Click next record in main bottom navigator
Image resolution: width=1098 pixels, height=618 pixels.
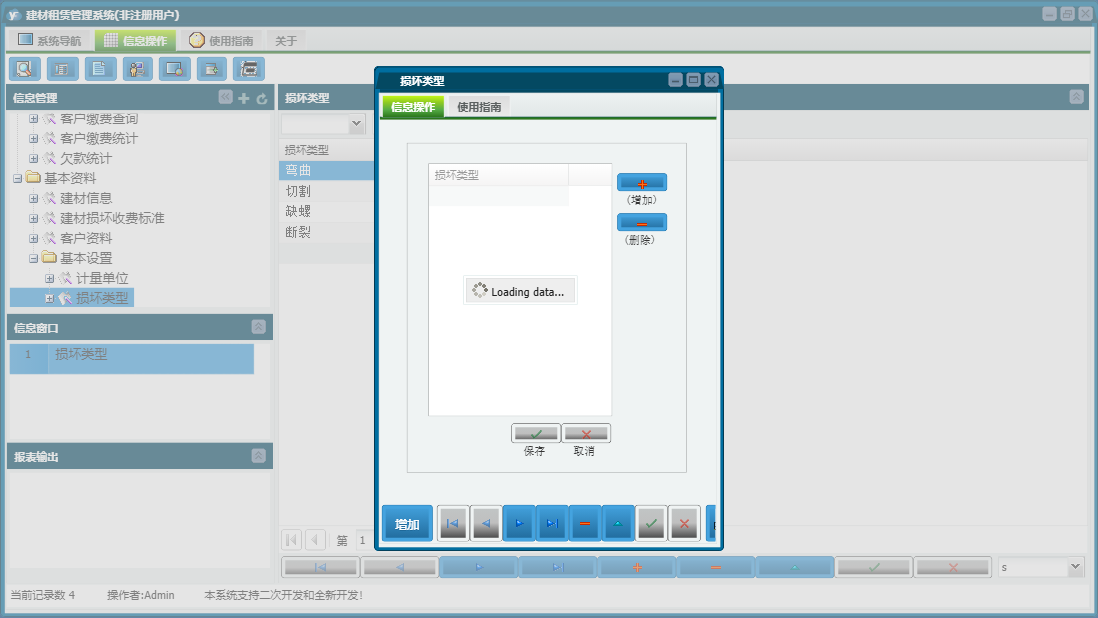(479, 567)
